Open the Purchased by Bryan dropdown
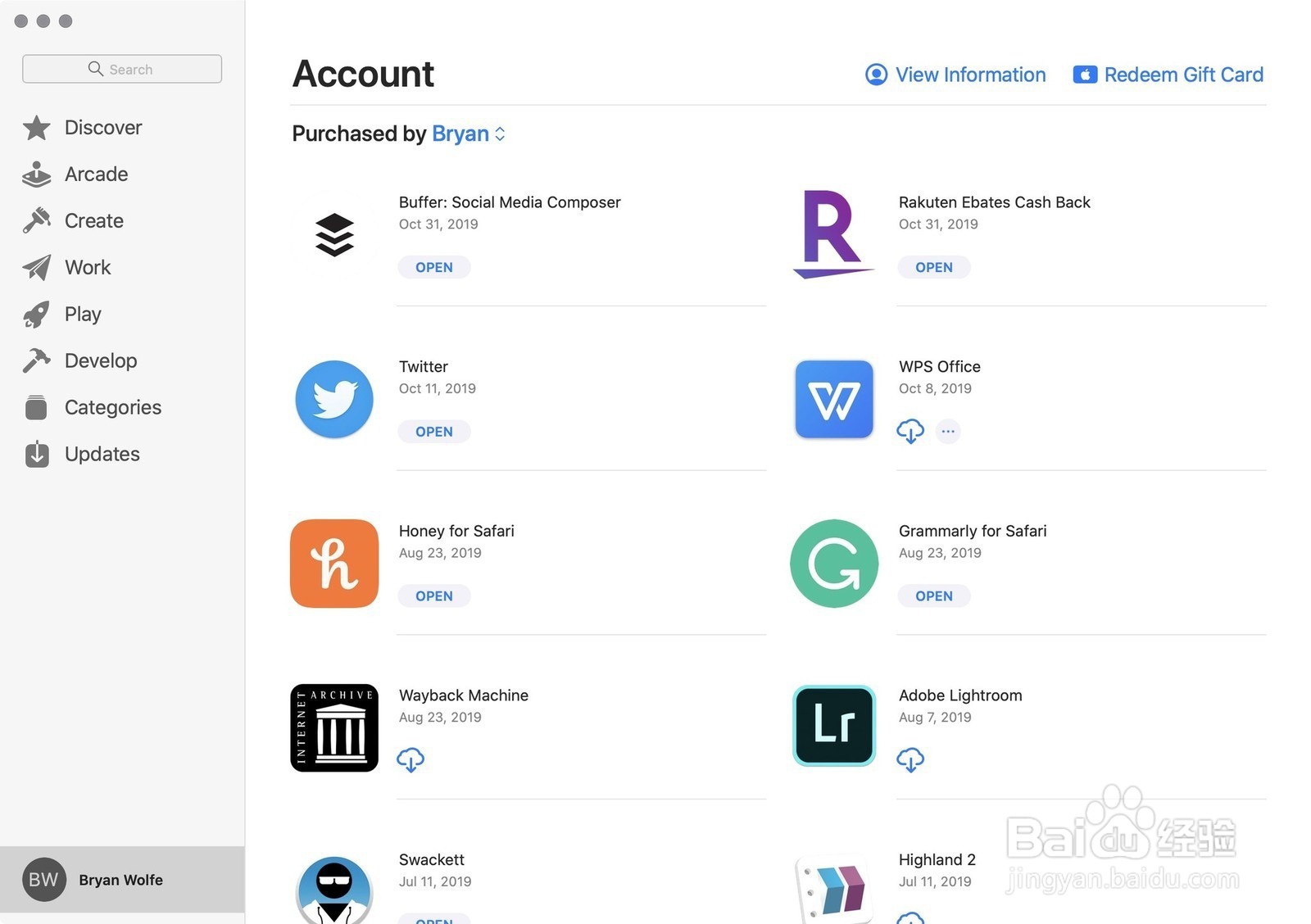The width and height of the screenshot is (1311, 924). coord(469,134)
